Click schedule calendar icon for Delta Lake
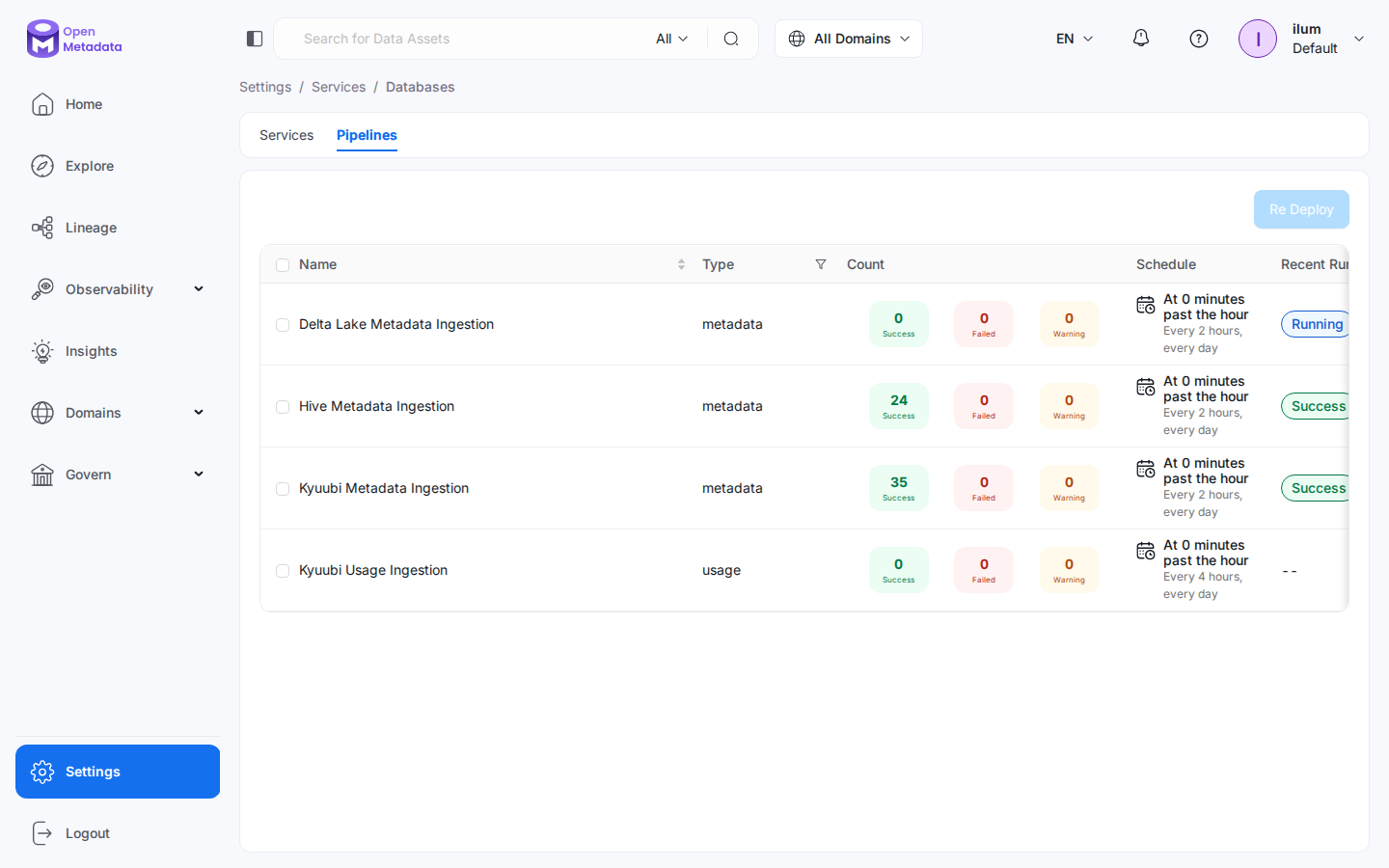1389x868 pixels. [1146, 305]
